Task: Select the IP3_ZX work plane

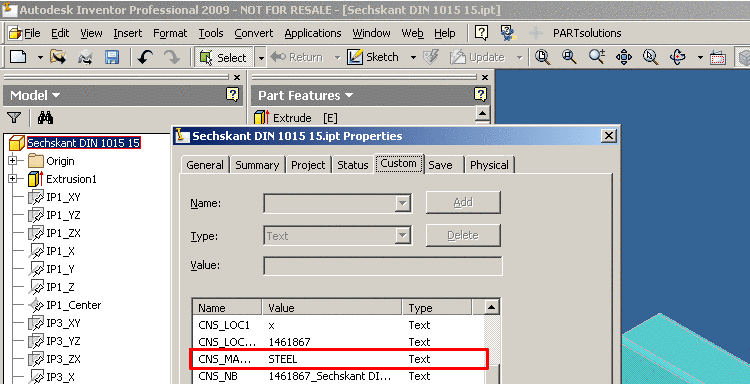Action: [63, 359]
